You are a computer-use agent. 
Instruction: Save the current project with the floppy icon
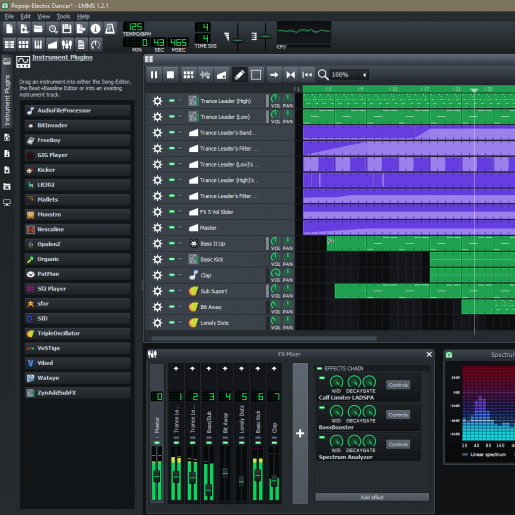click(67, 29)
